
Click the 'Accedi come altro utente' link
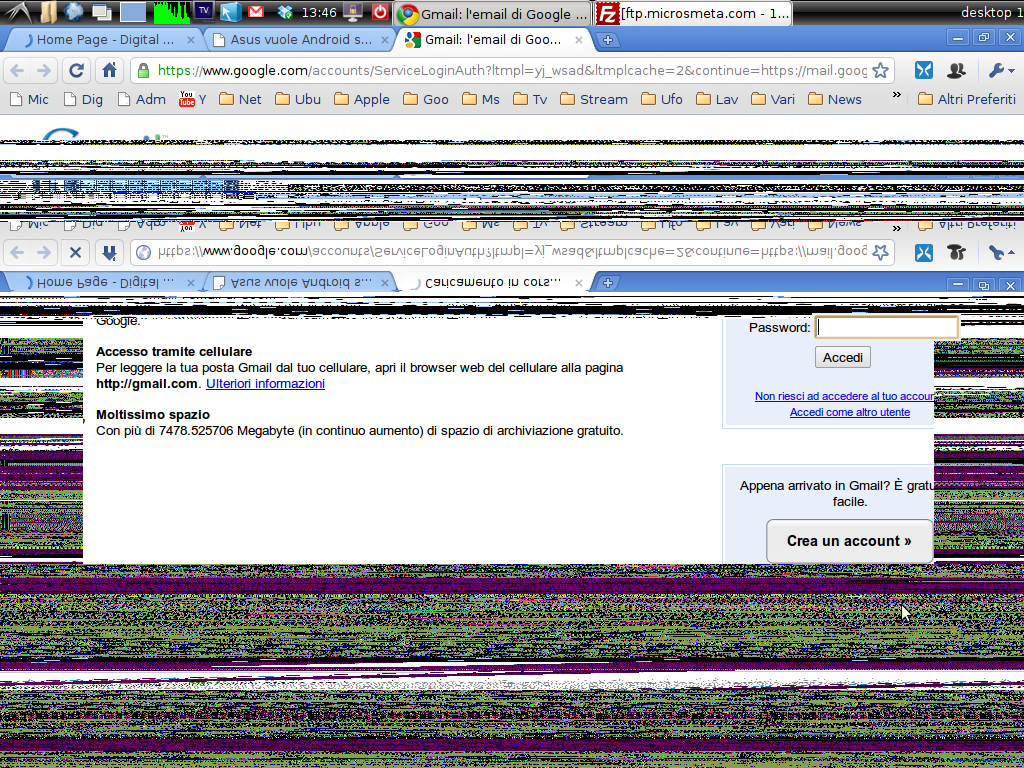pyautogui.click(x=850, y=412)
